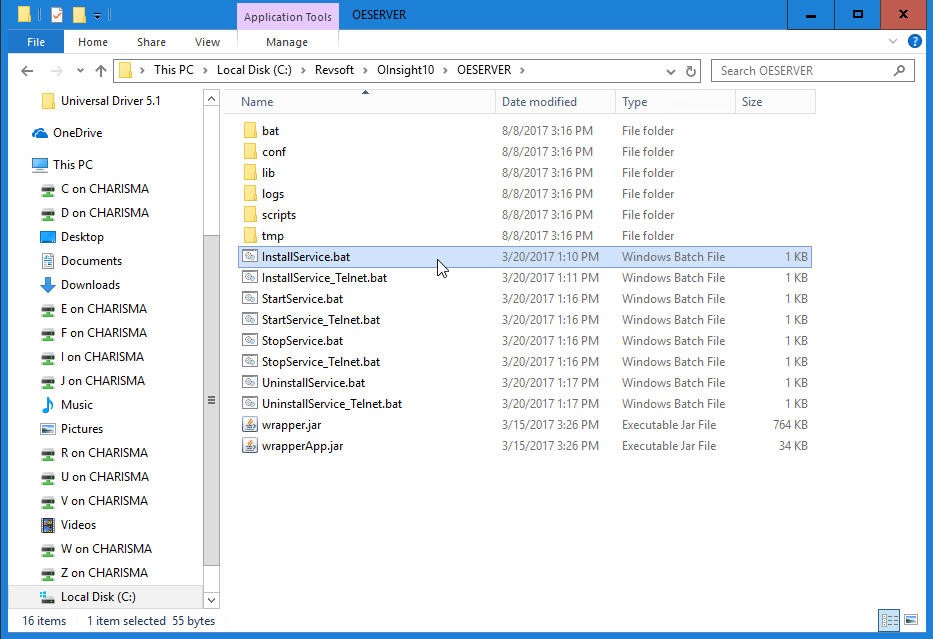This screenshot has width=933, height=639.
Task: Select the Application Tools contextual tab
Action: pos(287,17)
